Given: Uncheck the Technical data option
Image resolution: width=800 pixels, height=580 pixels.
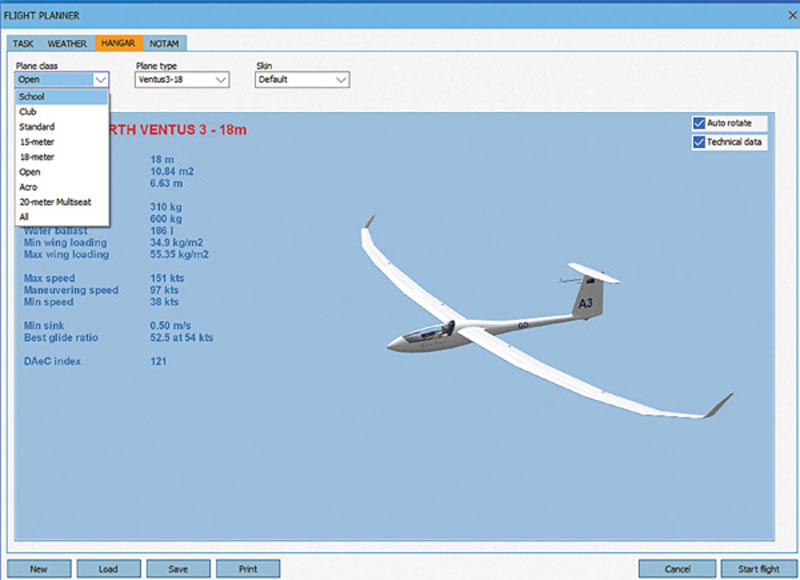Looking at the screenshot, I should click(x=697, y=141).
